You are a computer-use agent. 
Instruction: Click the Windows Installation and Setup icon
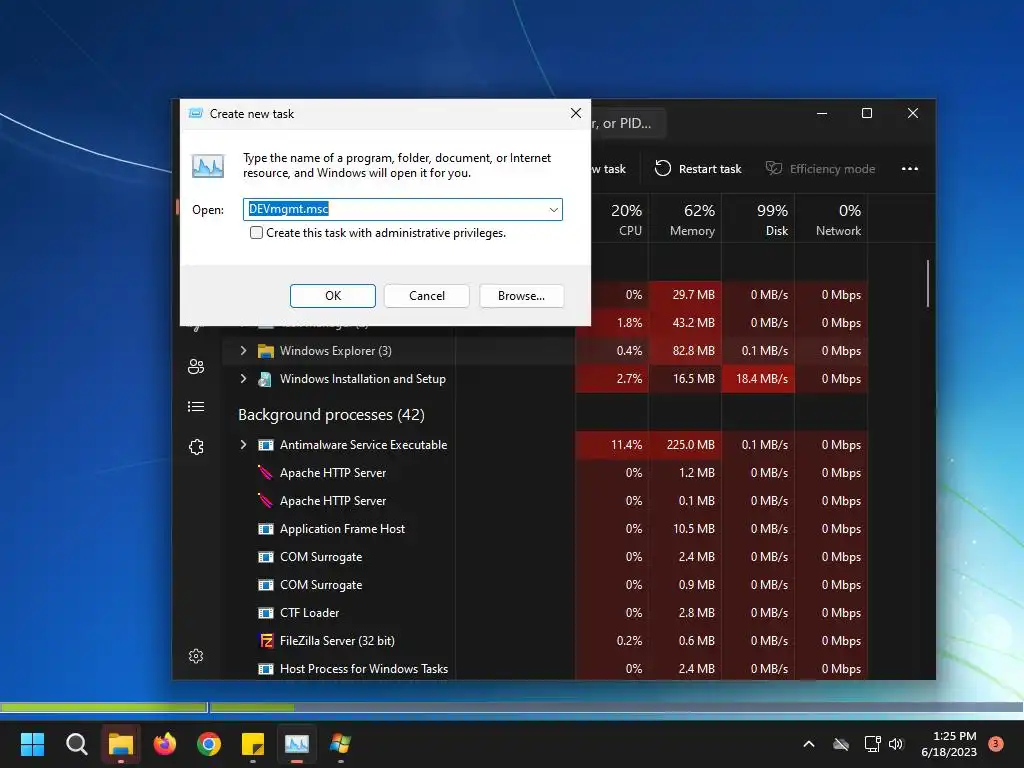(x=264, y=379)
